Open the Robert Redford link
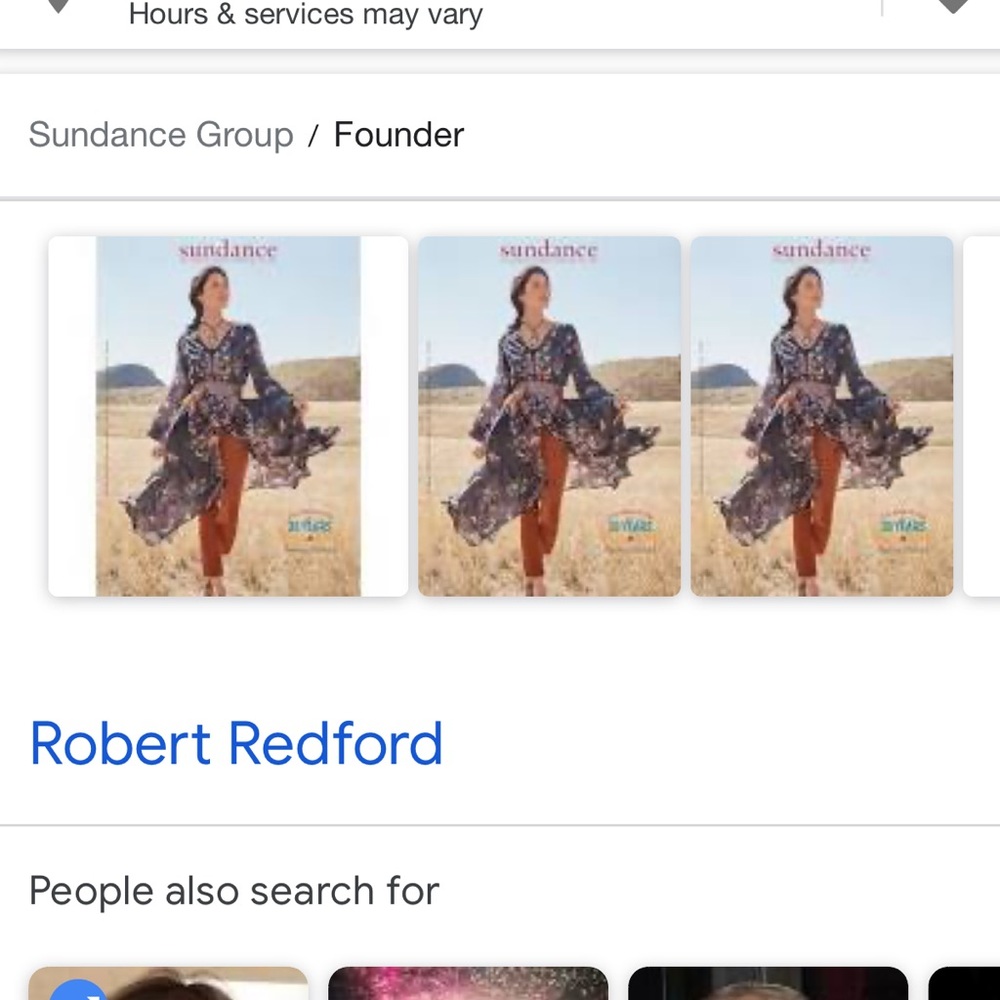Screen dimensions: 1000x1000 click(236, 743)
